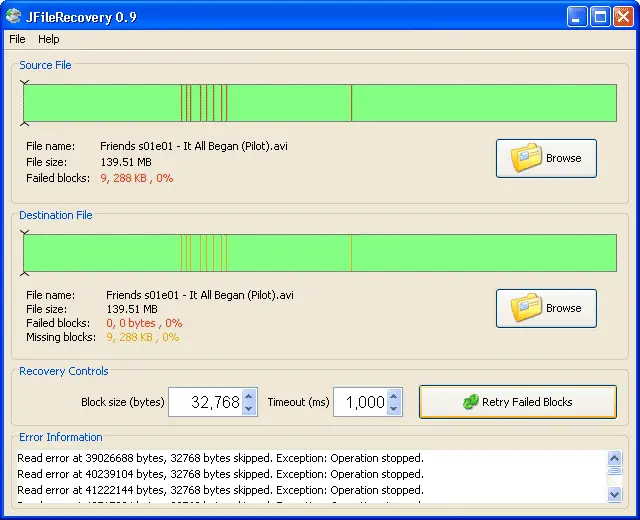Click Browse button in Source File section
This screenshot has height=520, width=640.
coord(546,158)
